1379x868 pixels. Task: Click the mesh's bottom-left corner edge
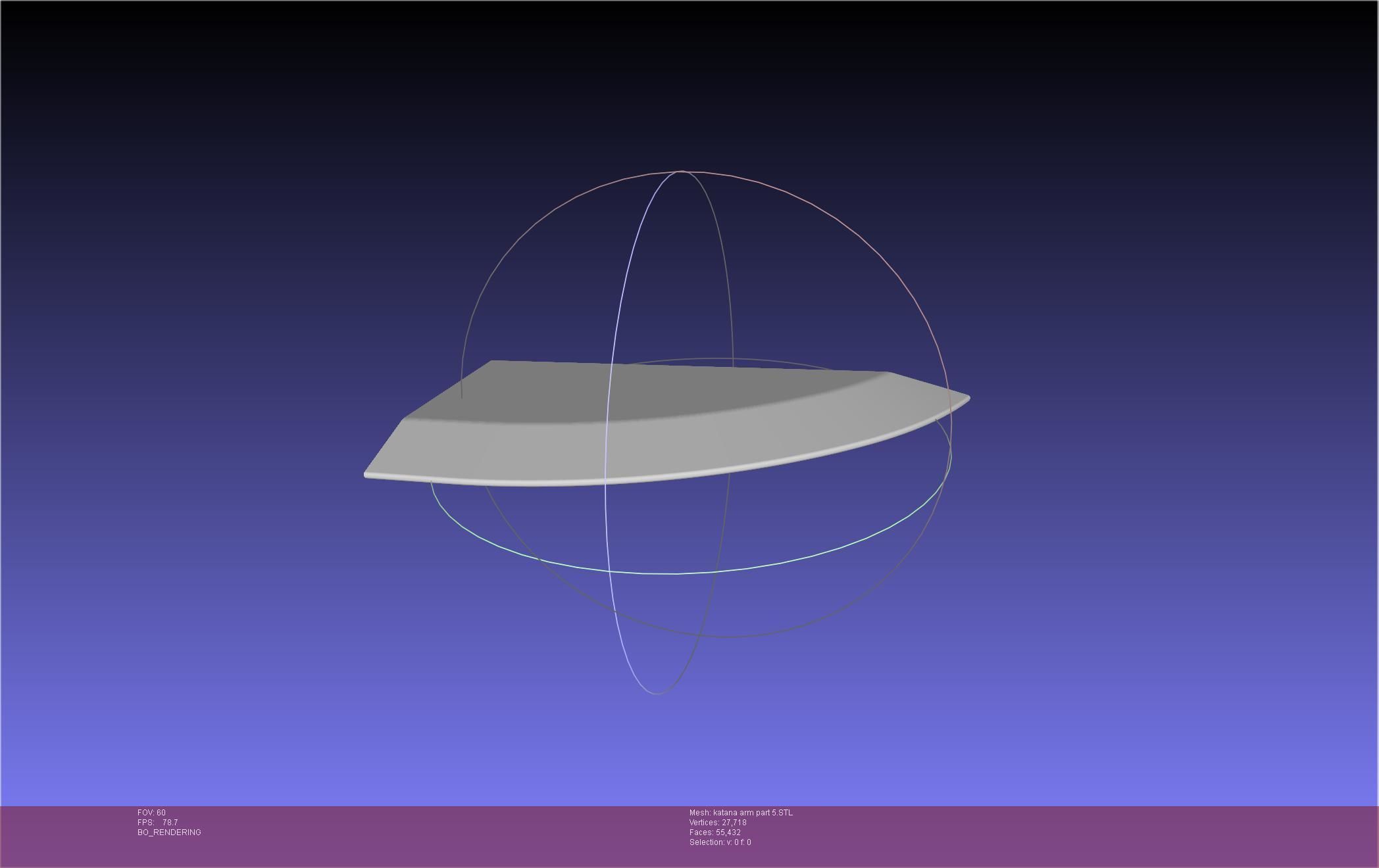pos(368,473)
